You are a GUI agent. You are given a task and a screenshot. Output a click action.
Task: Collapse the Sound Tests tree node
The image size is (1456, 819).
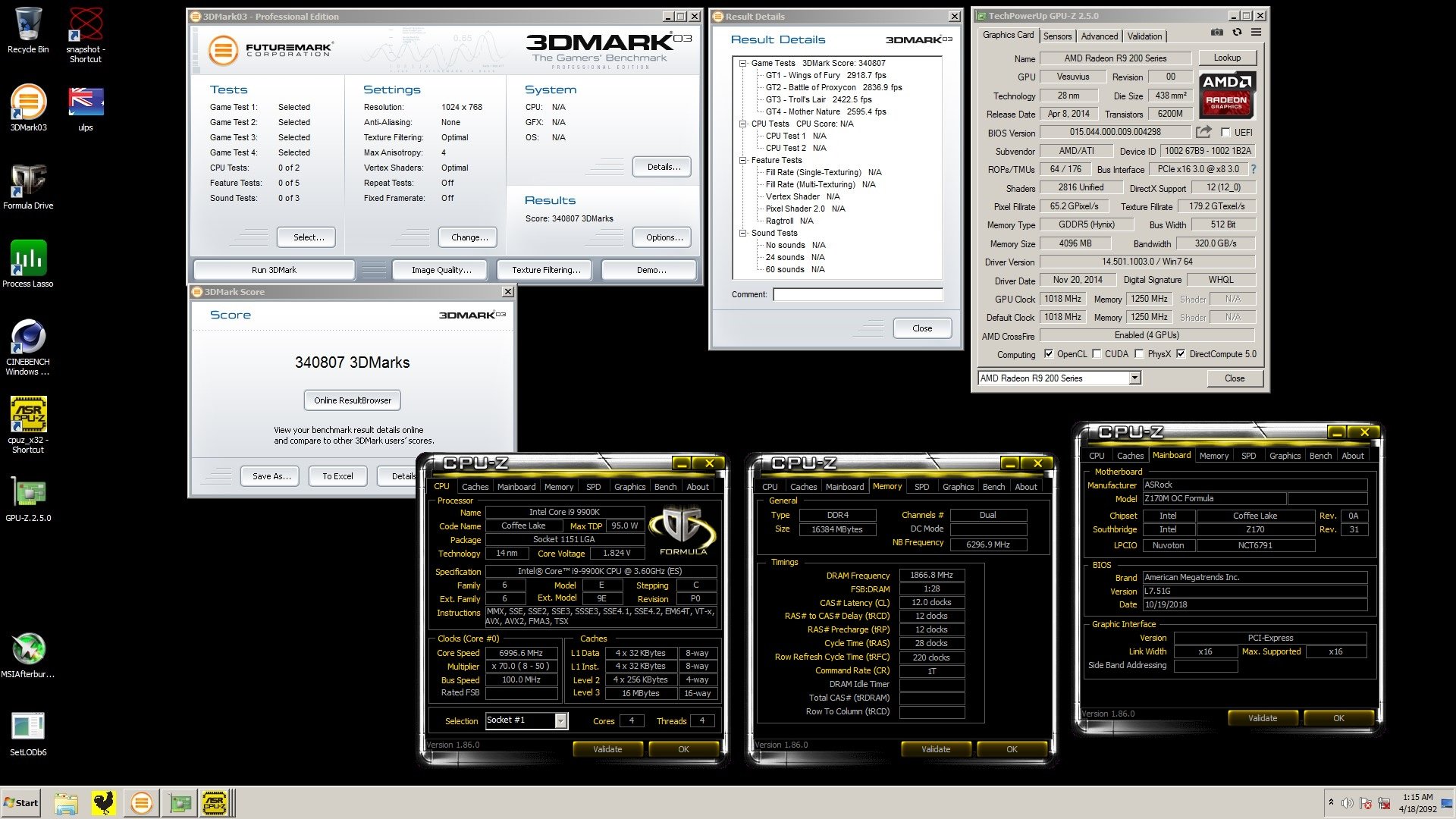pos(743,233)
